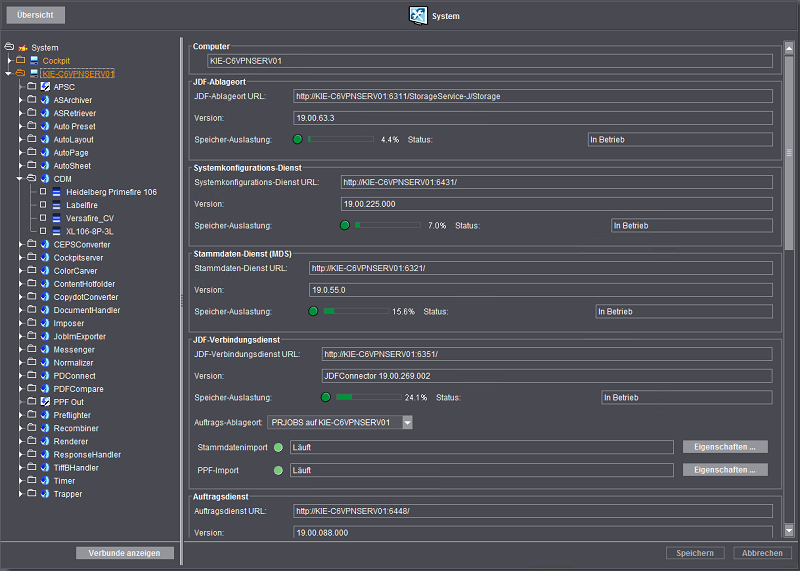Select the ColorCarver tree item

pyautogui.click(x=75, y=271)
